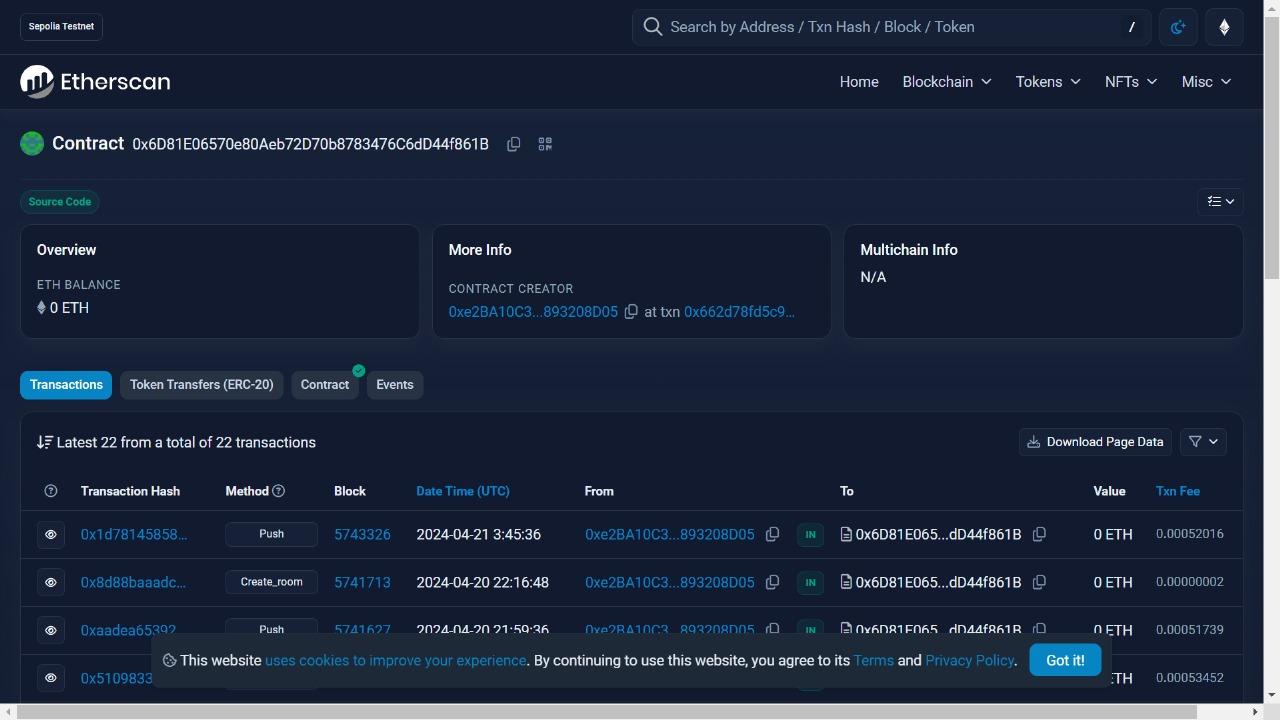The height and width of the screenshot is (720, 1280).
Task: Select the Transactions tab
Action: [66, 385]
